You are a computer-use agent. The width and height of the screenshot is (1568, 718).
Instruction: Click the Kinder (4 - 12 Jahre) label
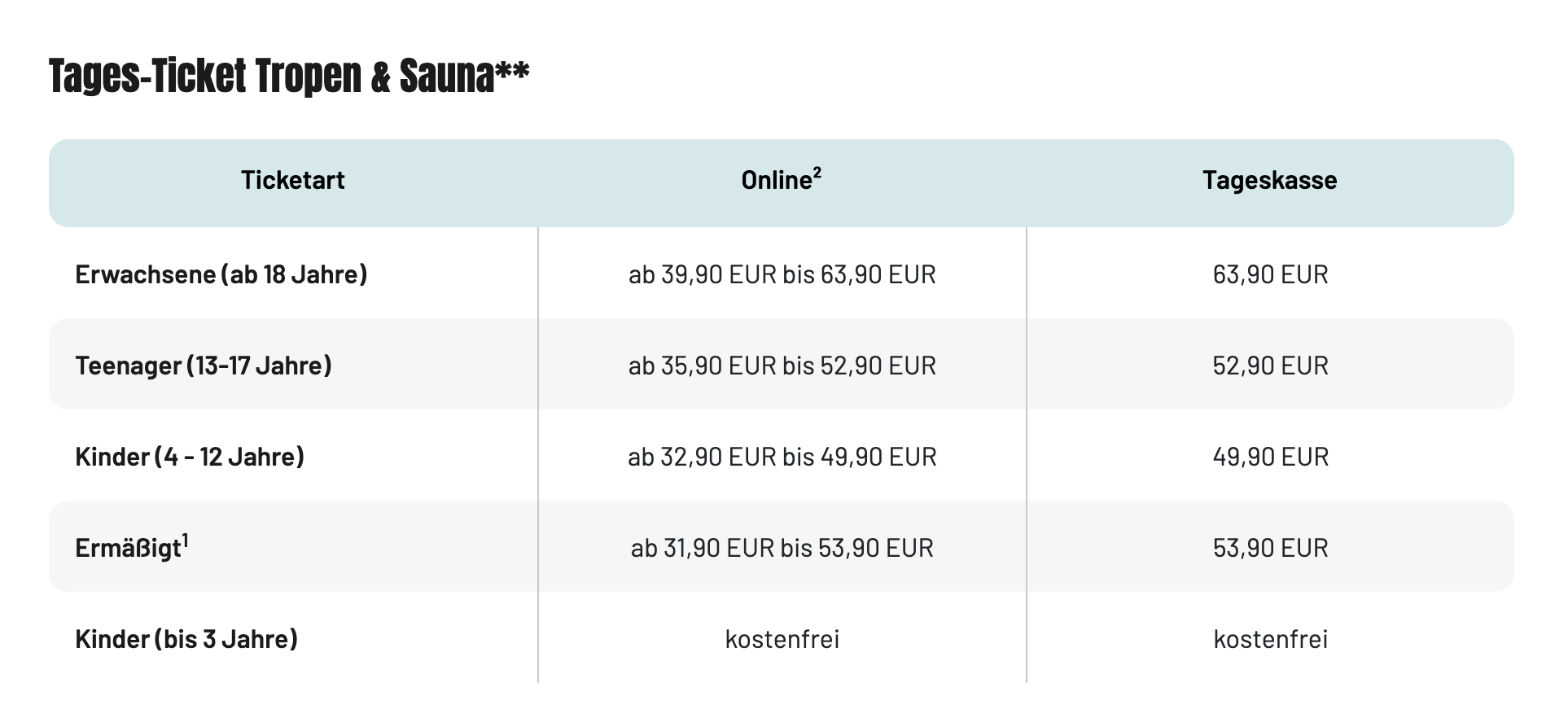coord(190,457)
